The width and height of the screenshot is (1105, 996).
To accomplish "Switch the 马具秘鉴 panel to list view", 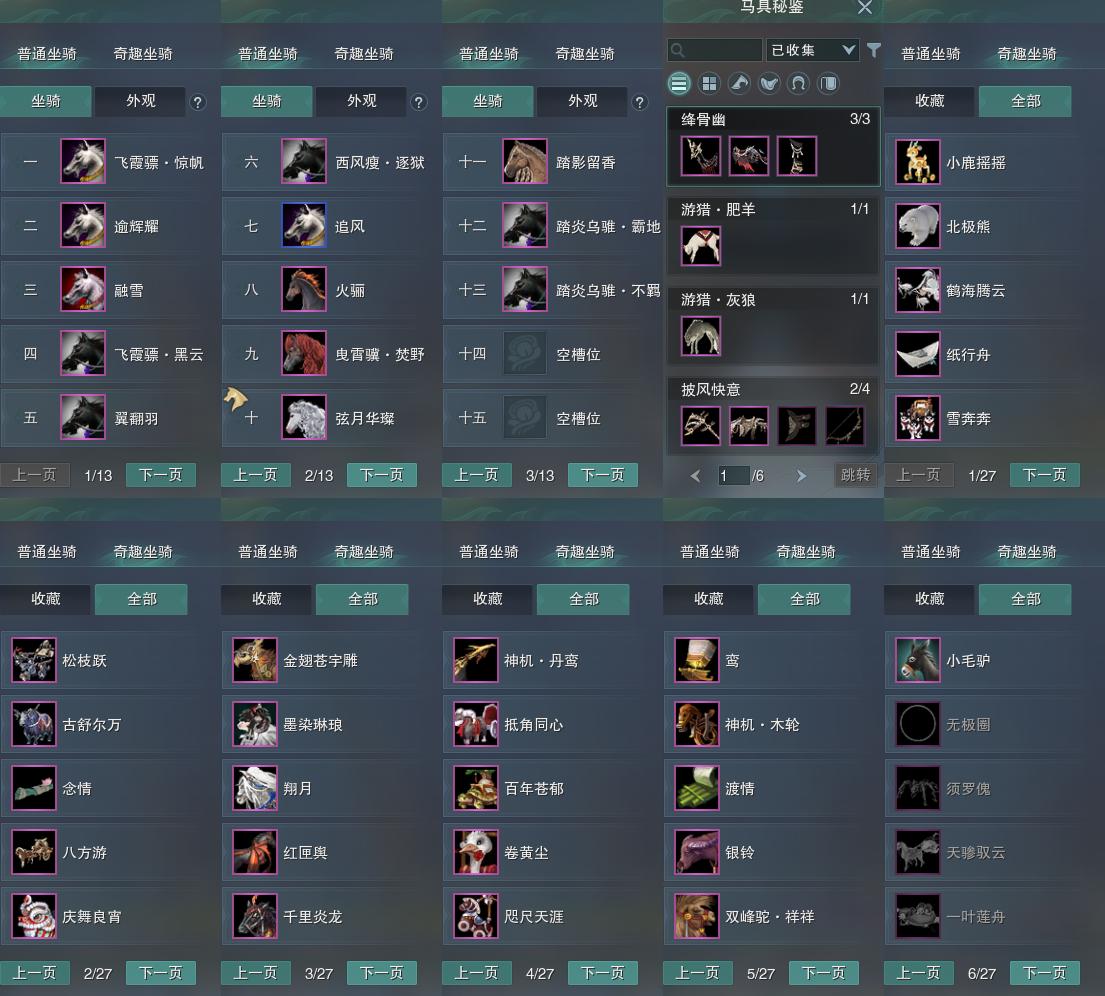I will point(679,84).
